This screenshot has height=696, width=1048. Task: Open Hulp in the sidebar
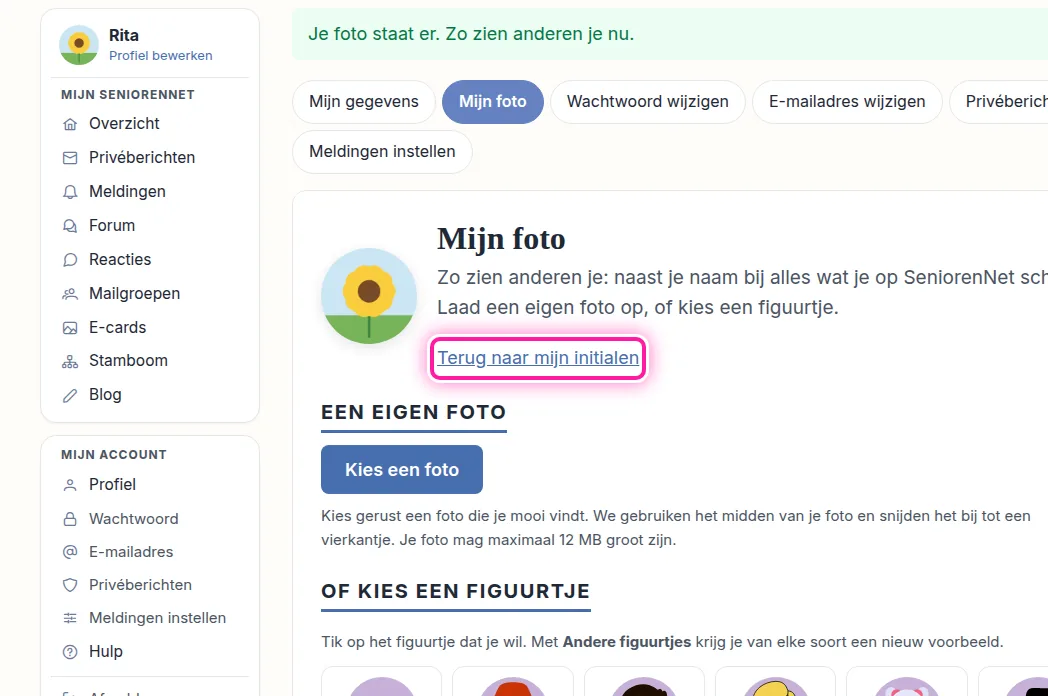pyautogui.click(x=106, y=652)
